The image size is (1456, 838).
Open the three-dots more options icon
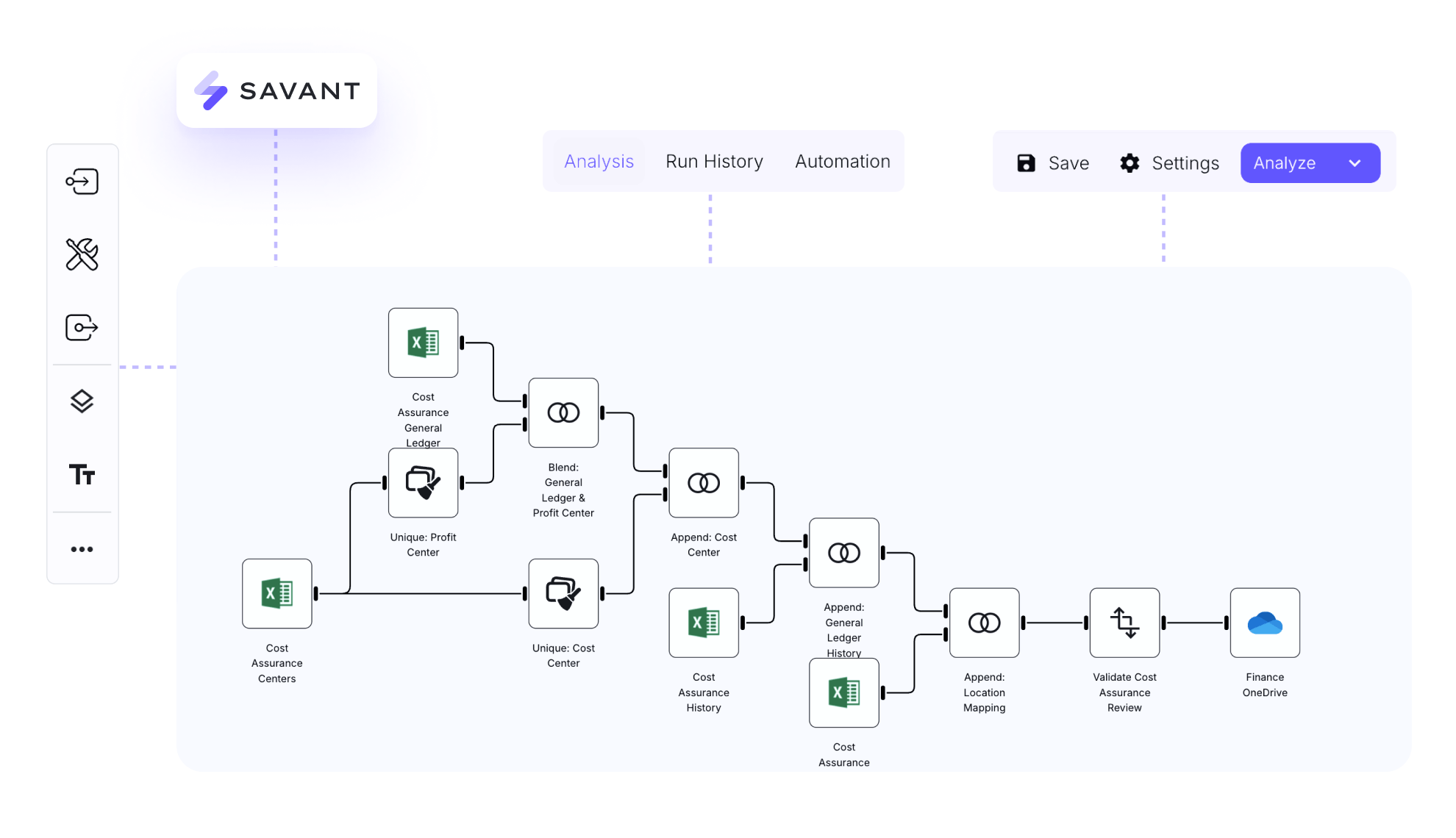tap(82, 549)
